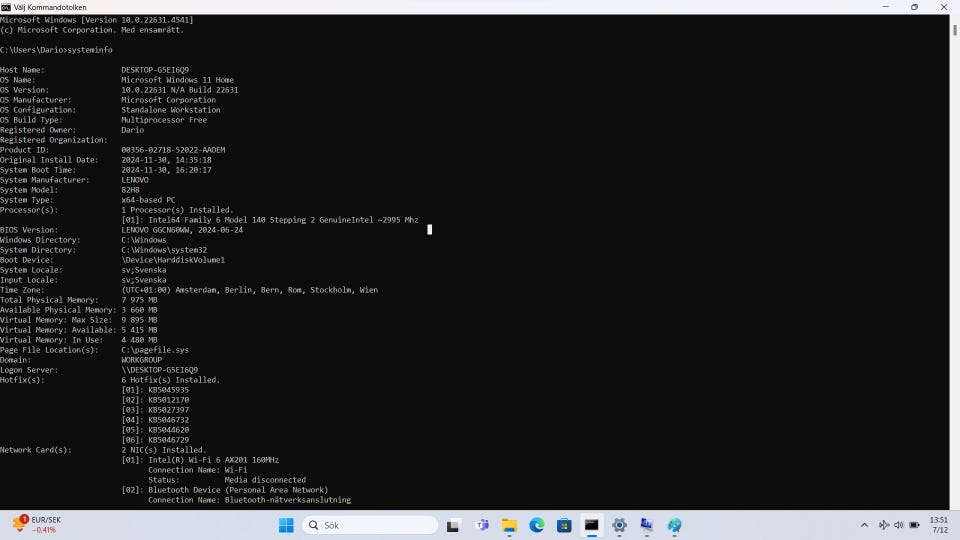960x540 pixels.
Task: Open Settings gear icon in taskbar
Action: (619, 525)
